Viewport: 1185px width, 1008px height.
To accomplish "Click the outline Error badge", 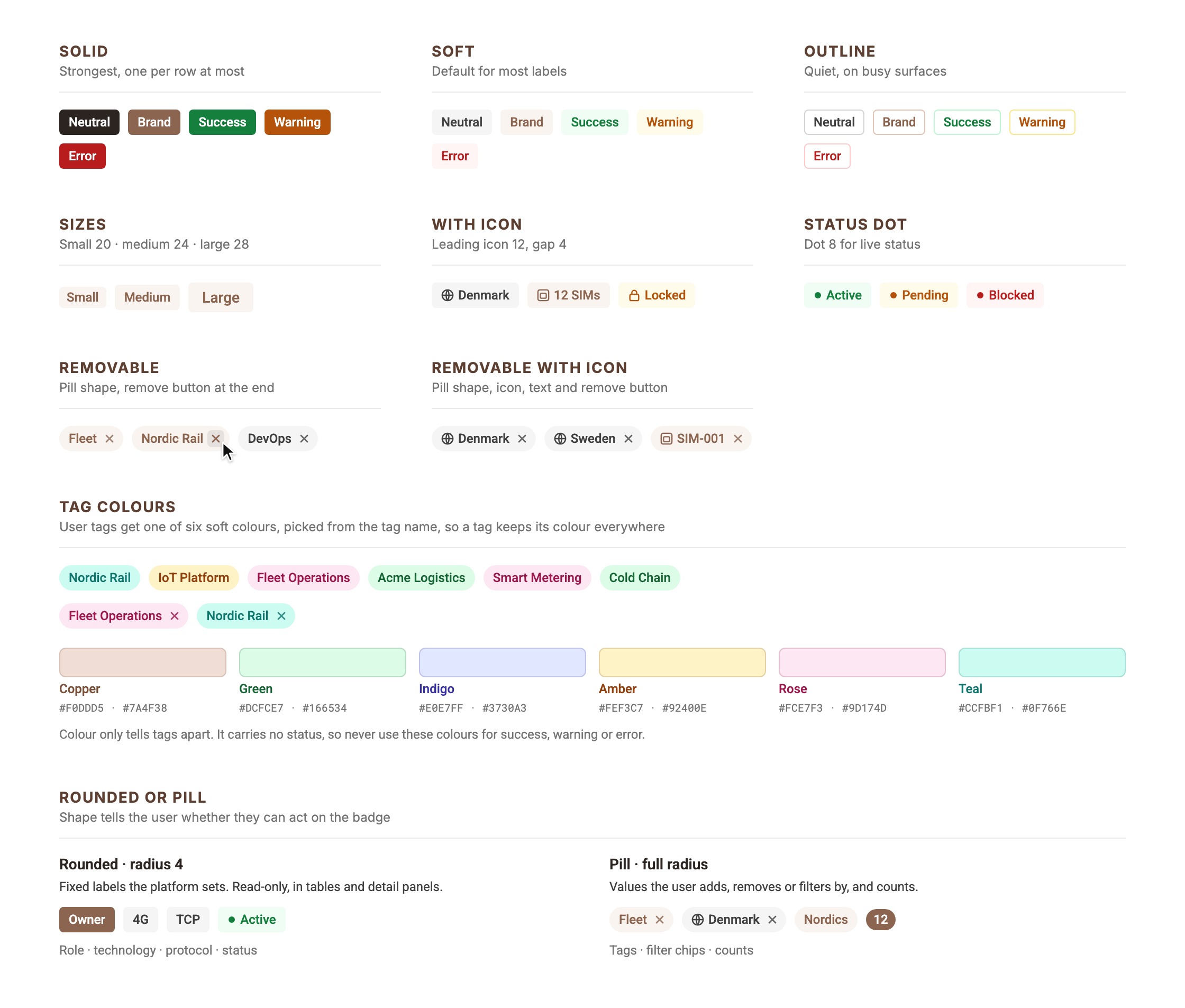I will (x=827, y=156).
